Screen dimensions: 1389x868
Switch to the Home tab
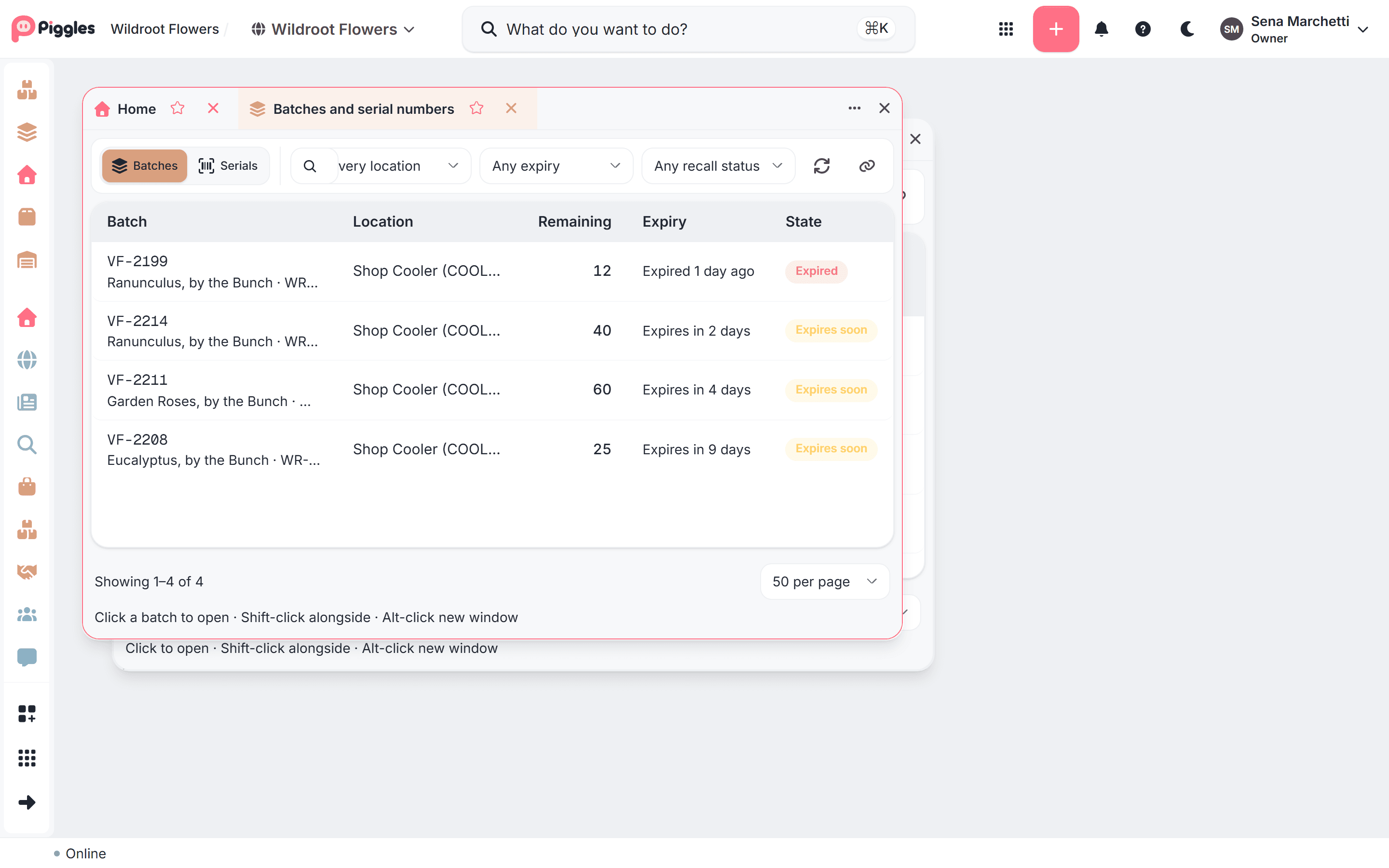[136, 108]
